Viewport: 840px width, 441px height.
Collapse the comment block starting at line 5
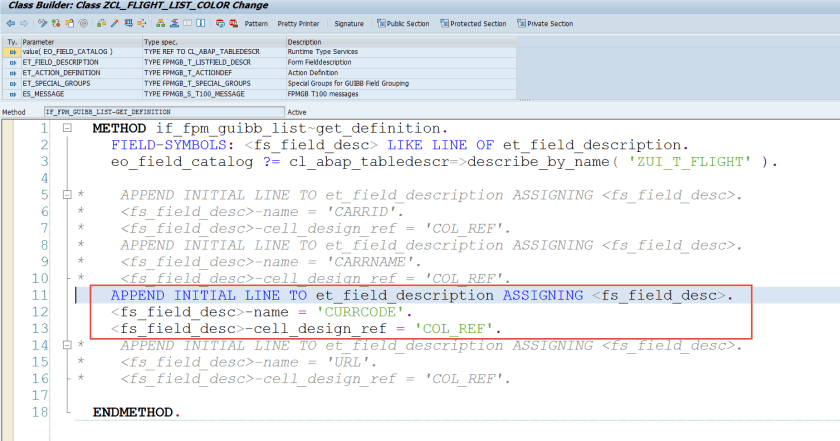click(67, 195)
